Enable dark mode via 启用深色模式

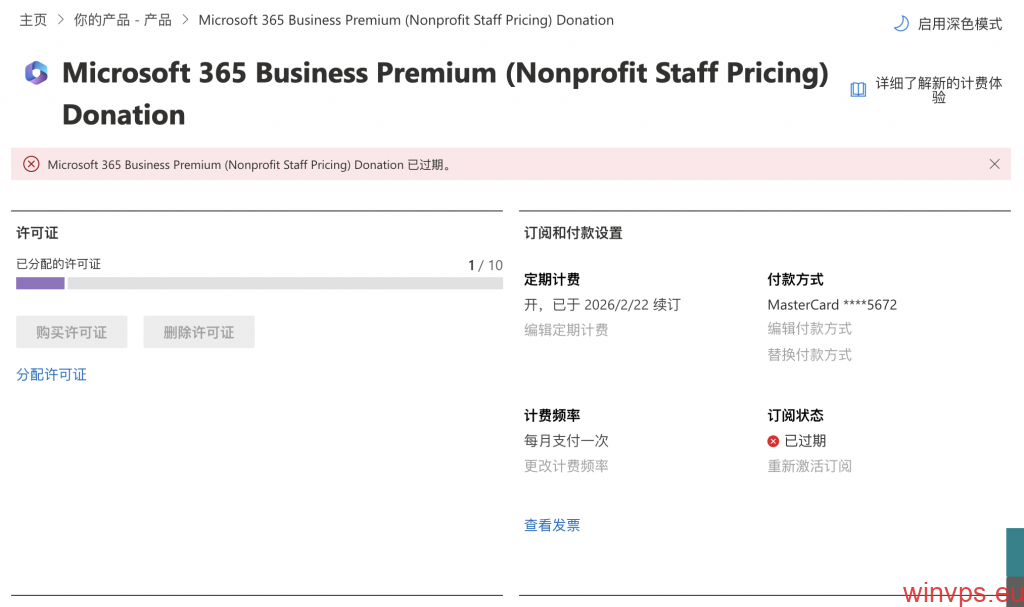[959, 24]
